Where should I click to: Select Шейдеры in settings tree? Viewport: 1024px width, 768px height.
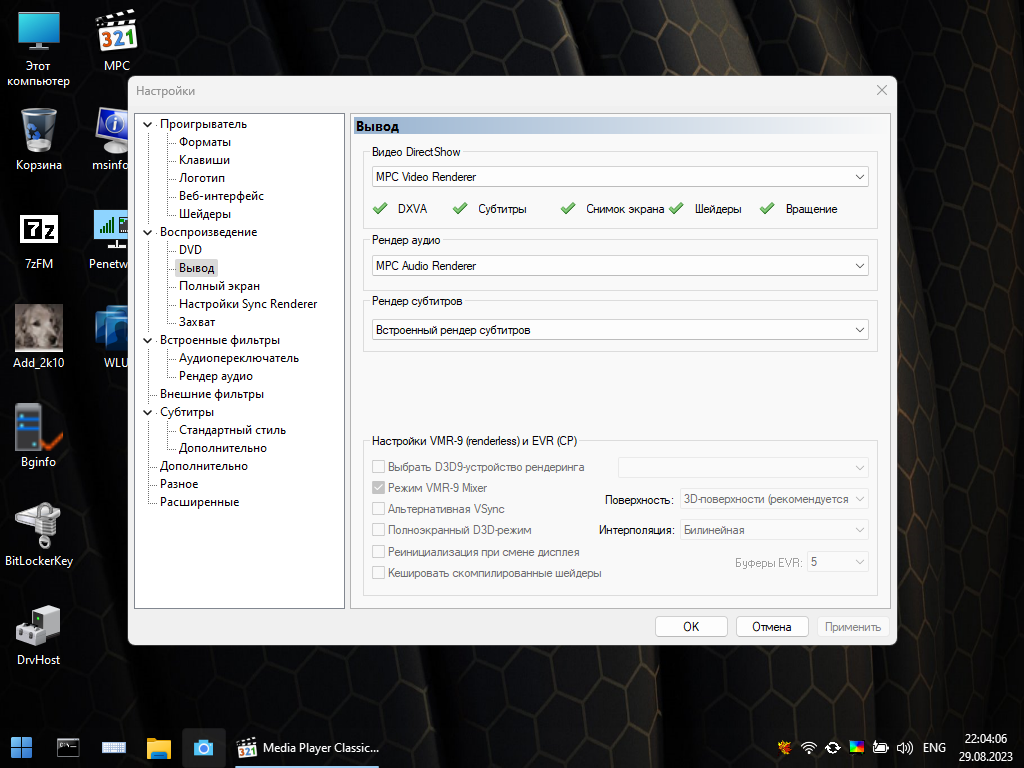click(x=204, y=214)
